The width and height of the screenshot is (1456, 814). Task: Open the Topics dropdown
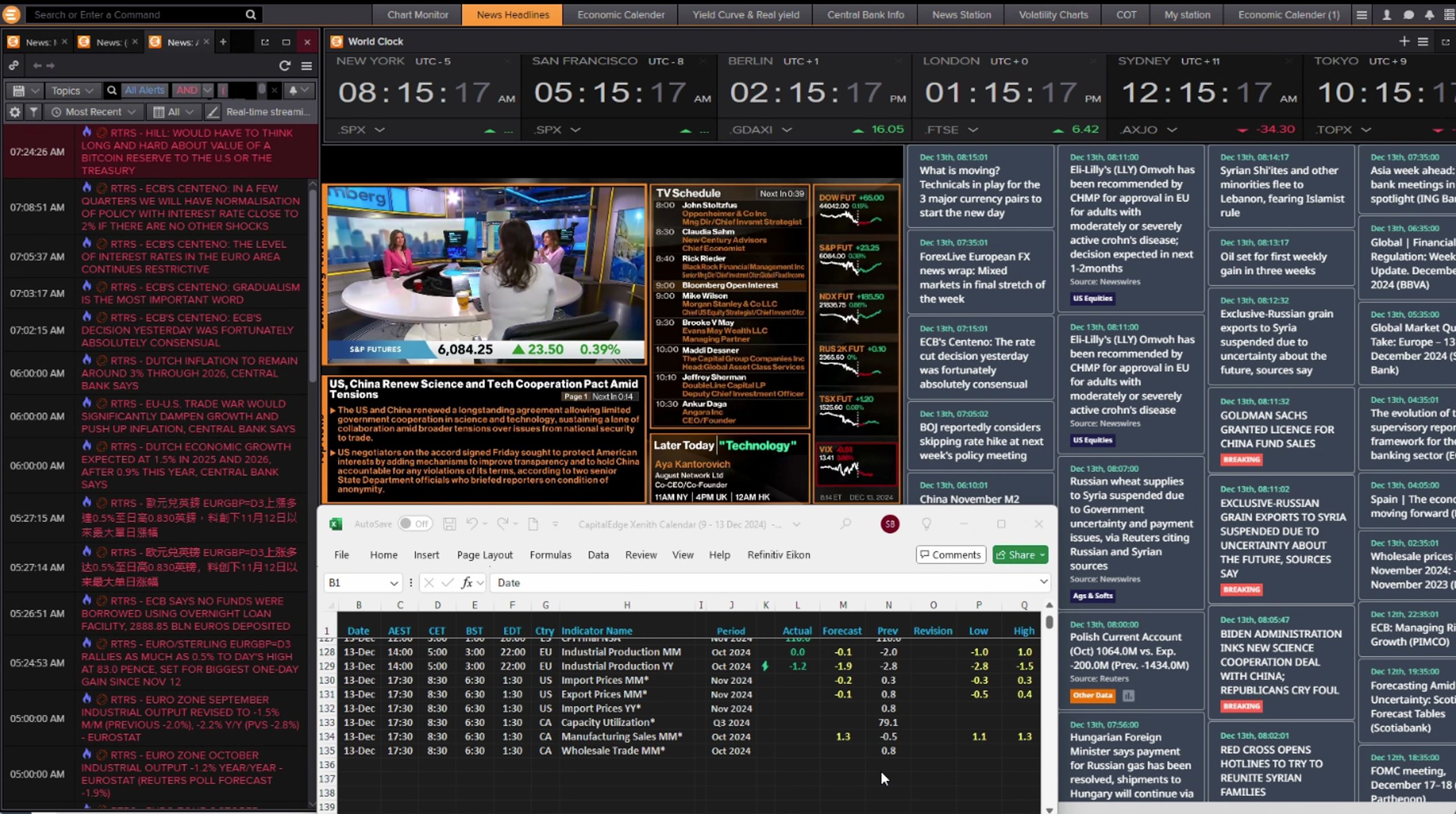coord(72,90)
